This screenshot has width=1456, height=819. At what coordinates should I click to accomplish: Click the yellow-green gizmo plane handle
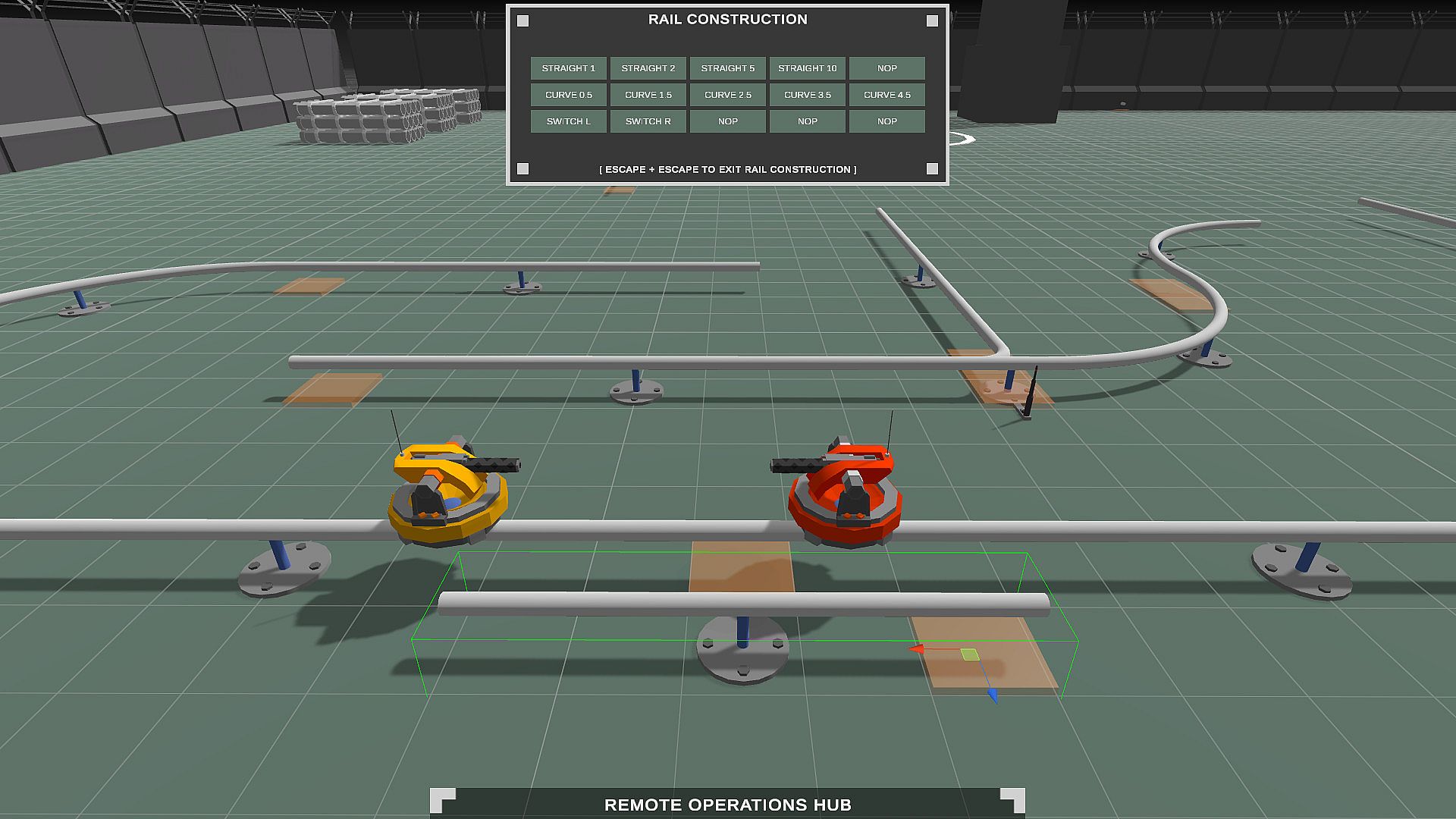coord(969,654)
